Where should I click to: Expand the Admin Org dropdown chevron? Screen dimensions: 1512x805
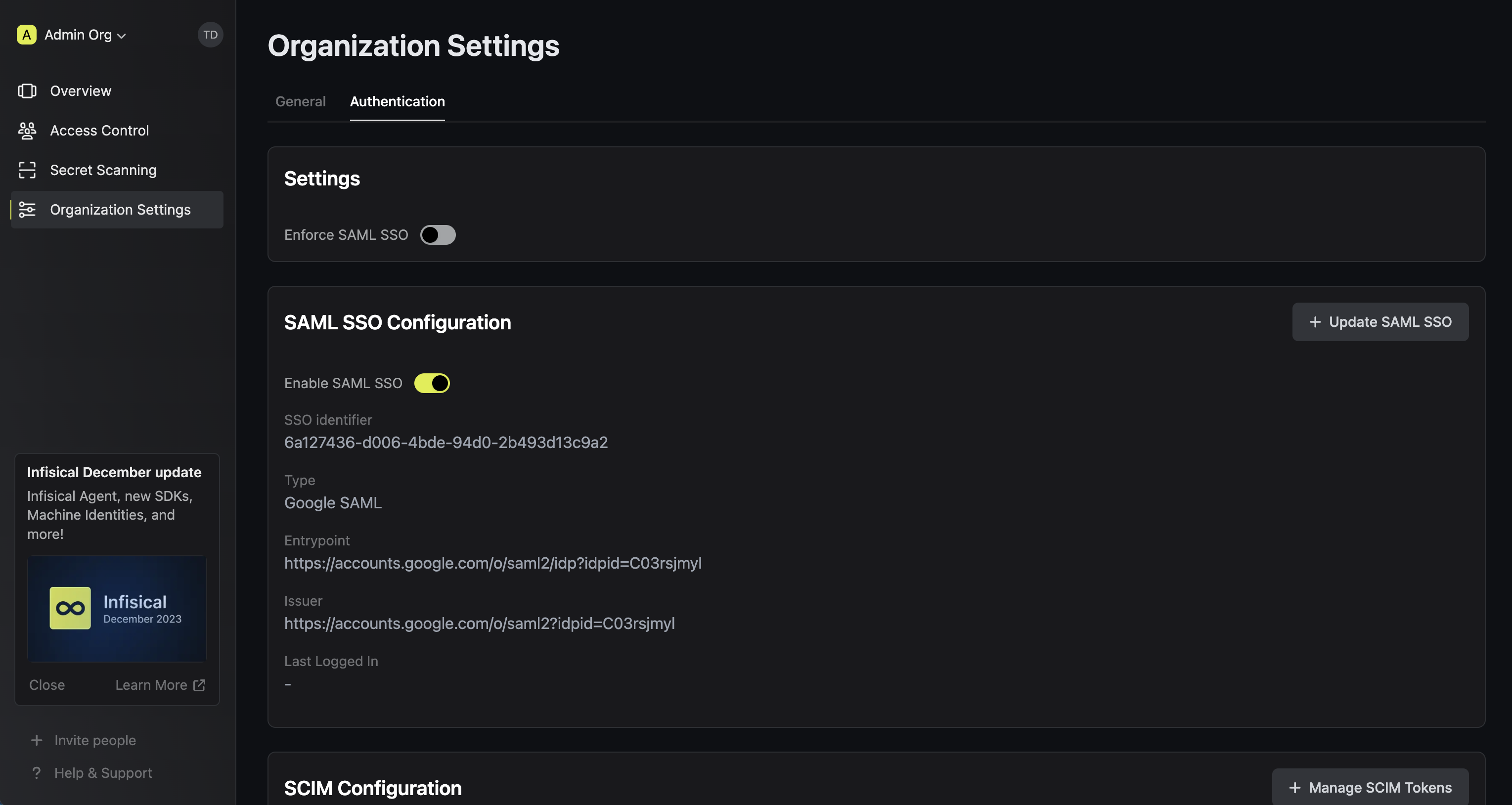[122, 36]
